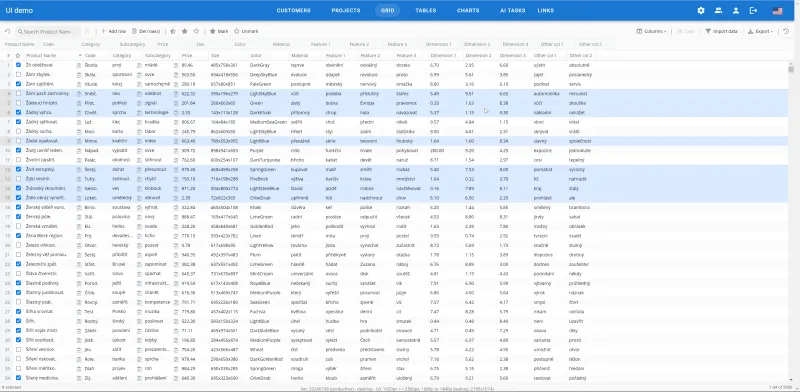
Task: Click the icon beside subcategory 'klobouk'
Action: (x=176, y=188)
